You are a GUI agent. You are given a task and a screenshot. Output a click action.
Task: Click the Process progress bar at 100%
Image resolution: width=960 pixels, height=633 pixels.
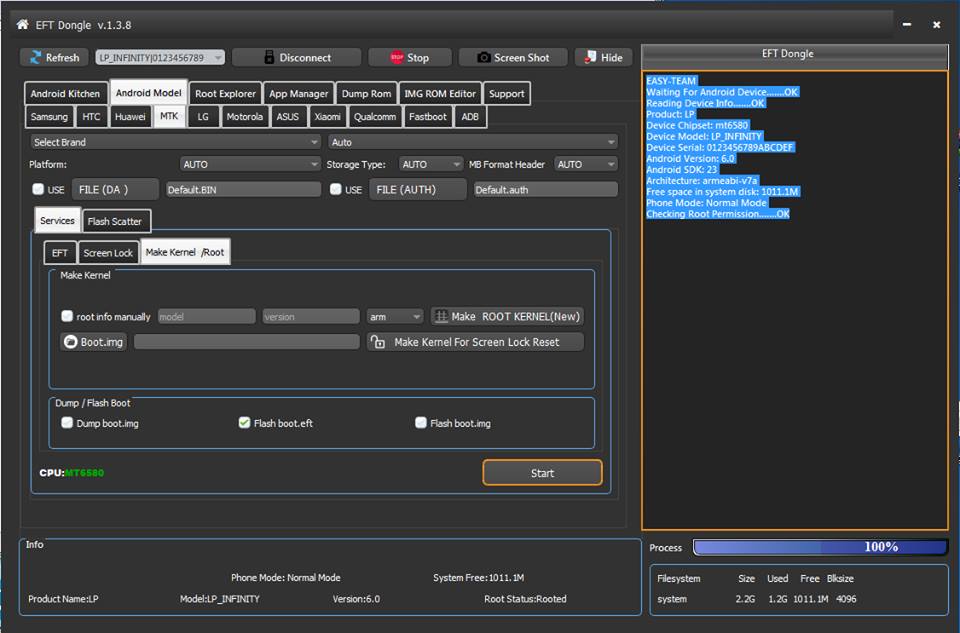[820, 547]
